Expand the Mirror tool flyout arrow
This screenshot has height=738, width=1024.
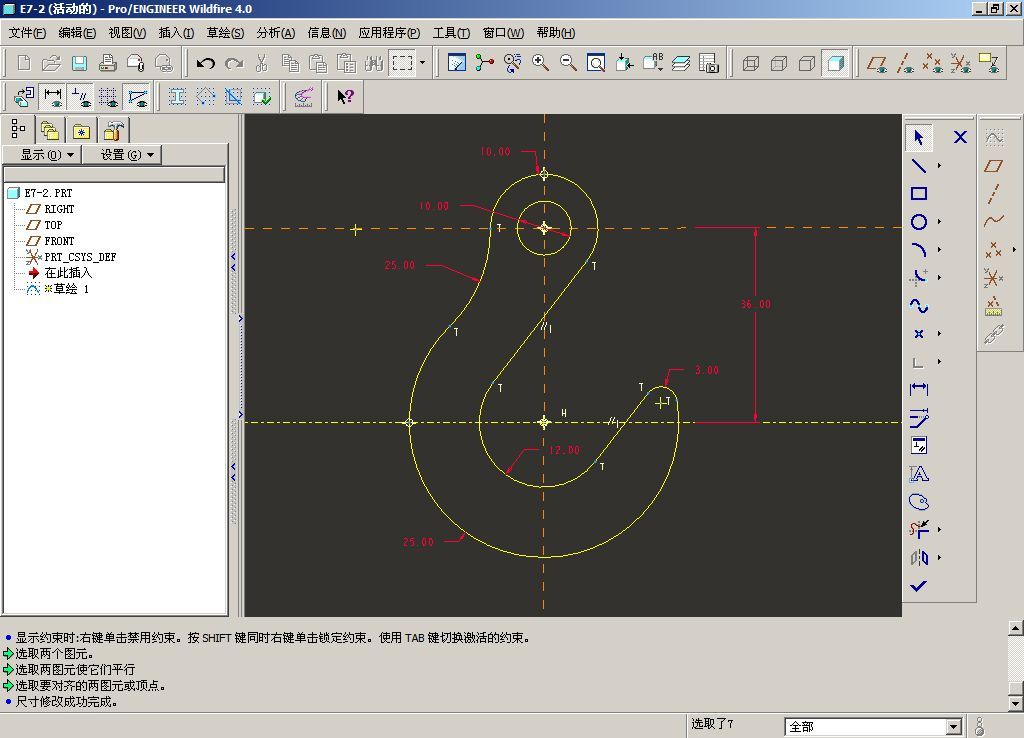(x=939, y=557)
